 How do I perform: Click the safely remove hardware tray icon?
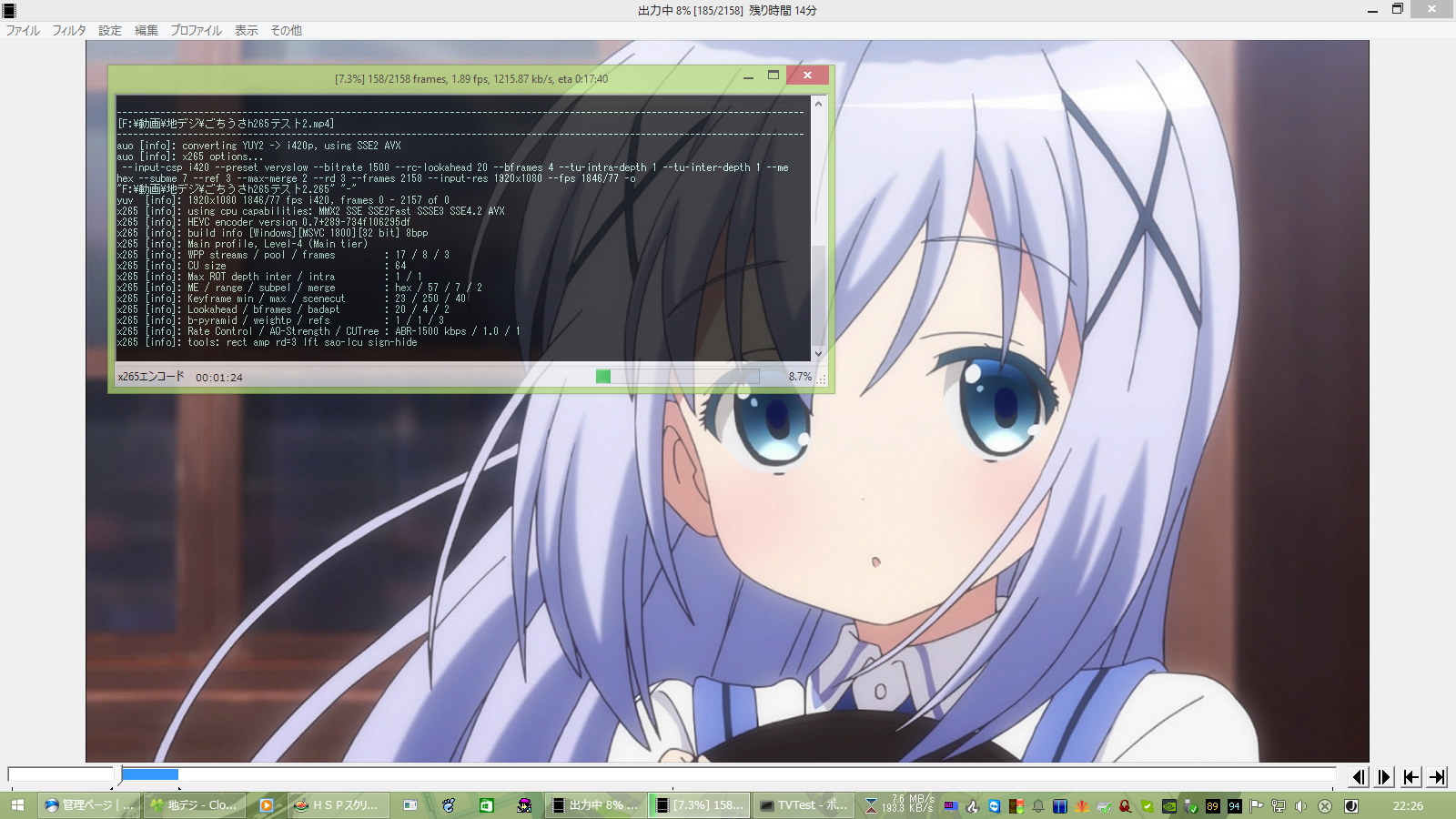point(1190,805)
